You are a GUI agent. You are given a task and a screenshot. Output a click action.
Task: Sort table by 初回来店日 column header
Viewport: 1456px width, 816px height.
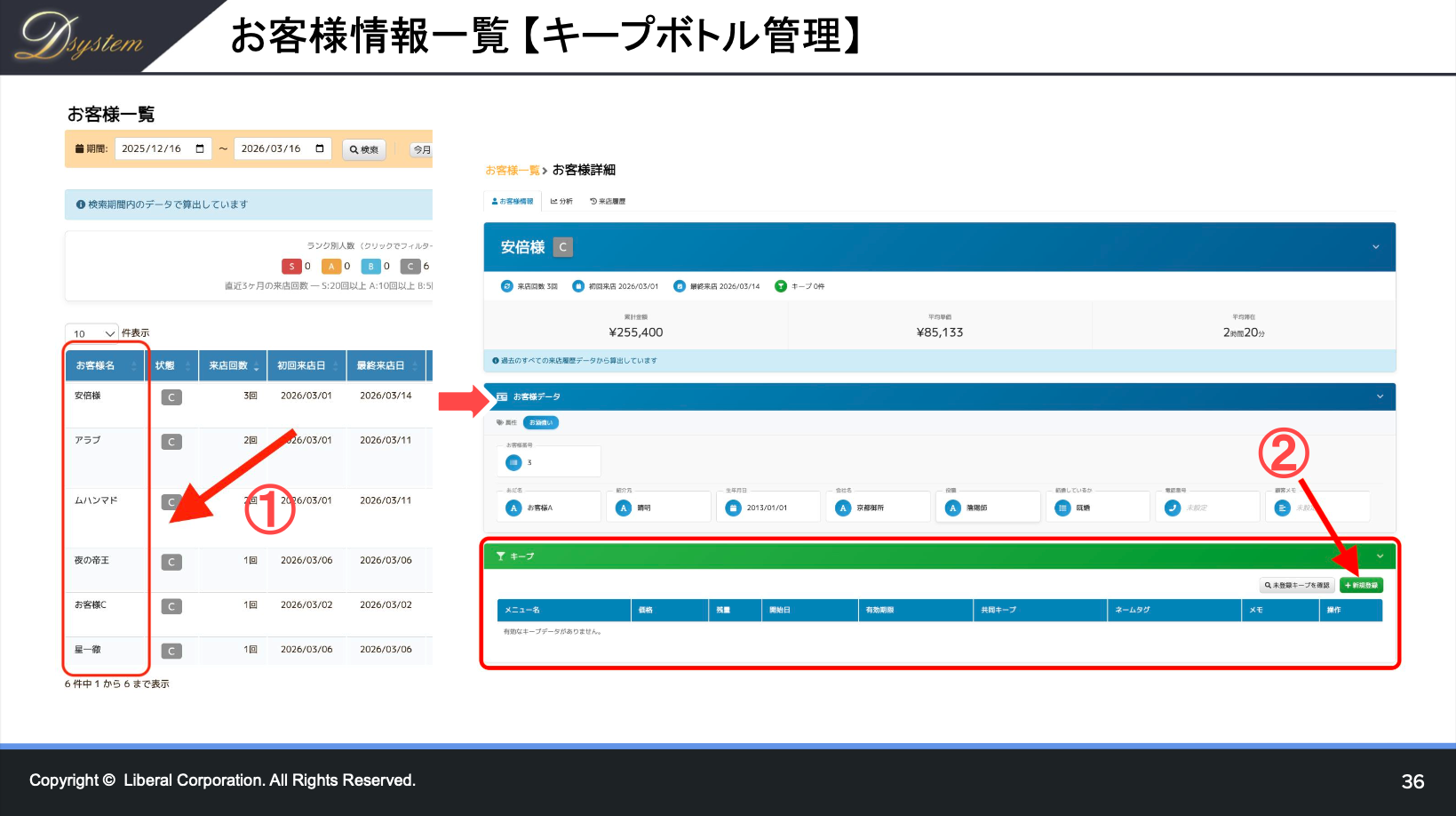pyautogui.click(x=306, y=365)
